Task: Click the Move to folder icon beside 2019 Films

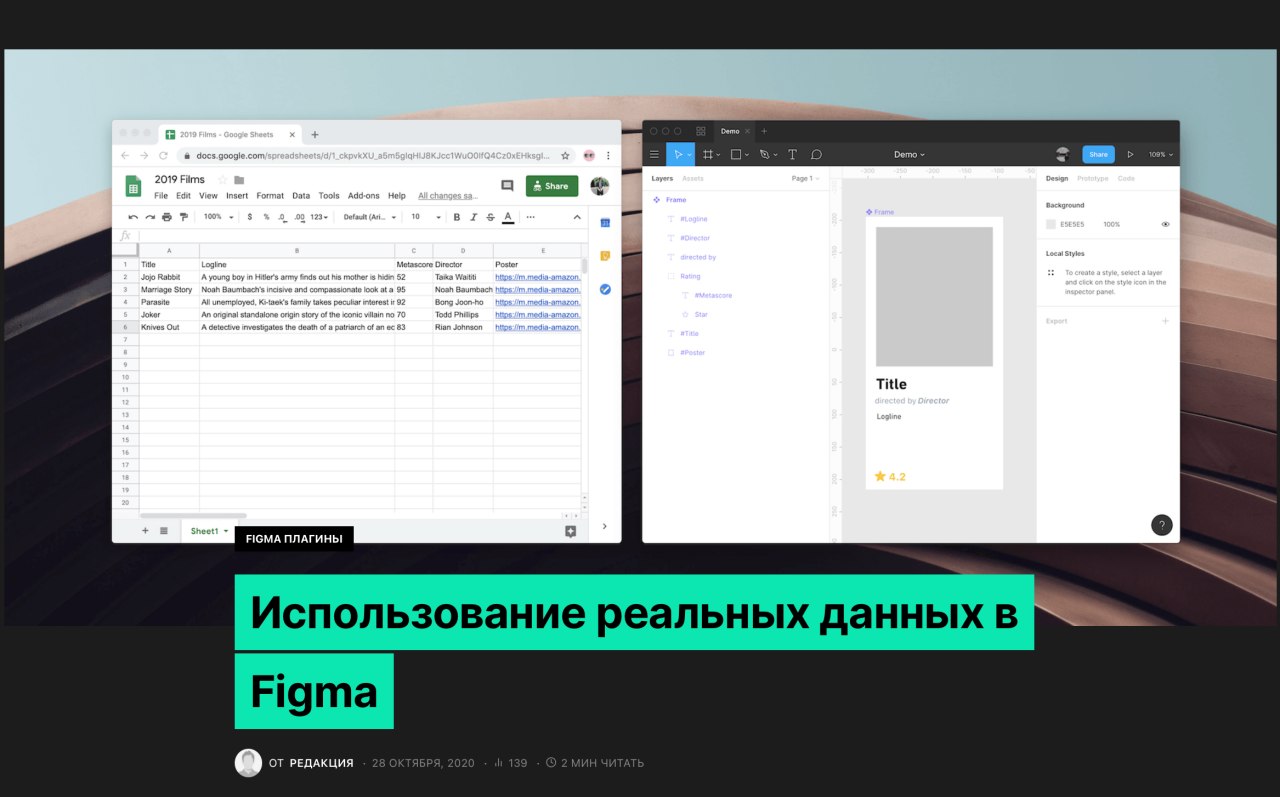Action: pyautogui.click(x=239, y=180)
